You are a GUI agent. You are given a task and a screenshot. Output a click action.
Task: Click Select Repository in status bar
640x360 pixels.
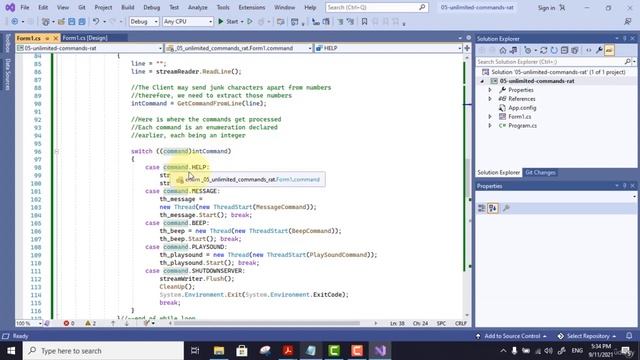click(587, 336)
